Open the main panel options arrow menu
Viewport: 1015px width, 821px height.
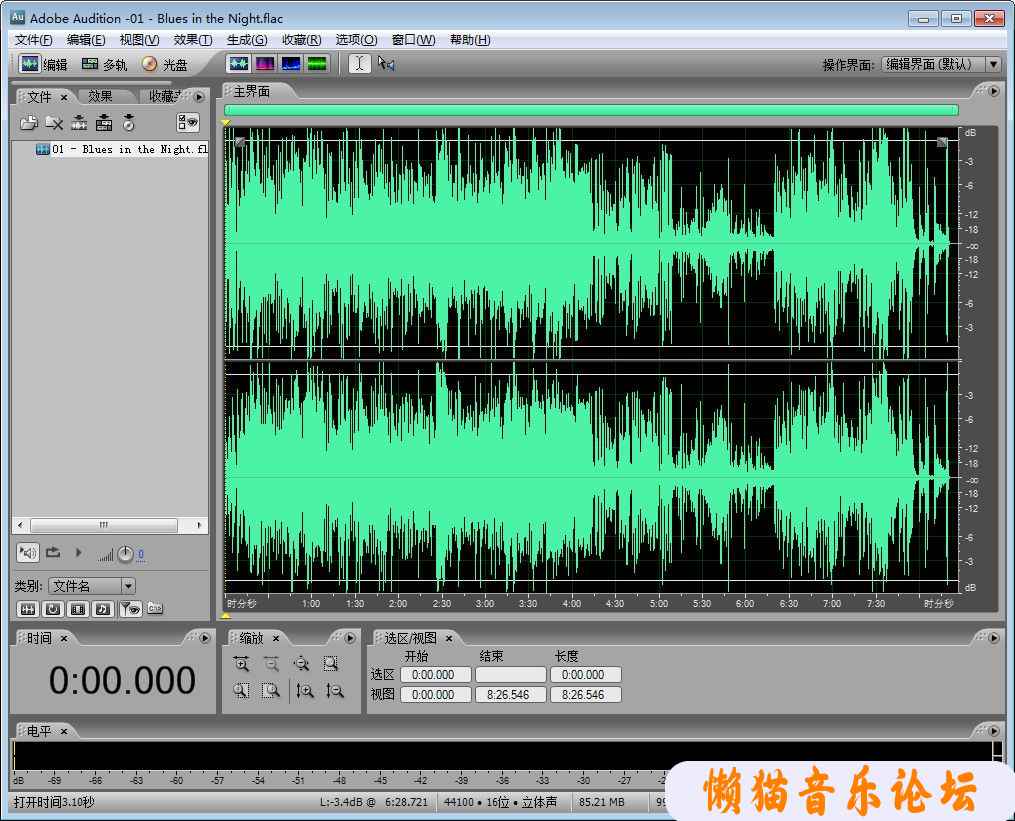click(994, 91)
